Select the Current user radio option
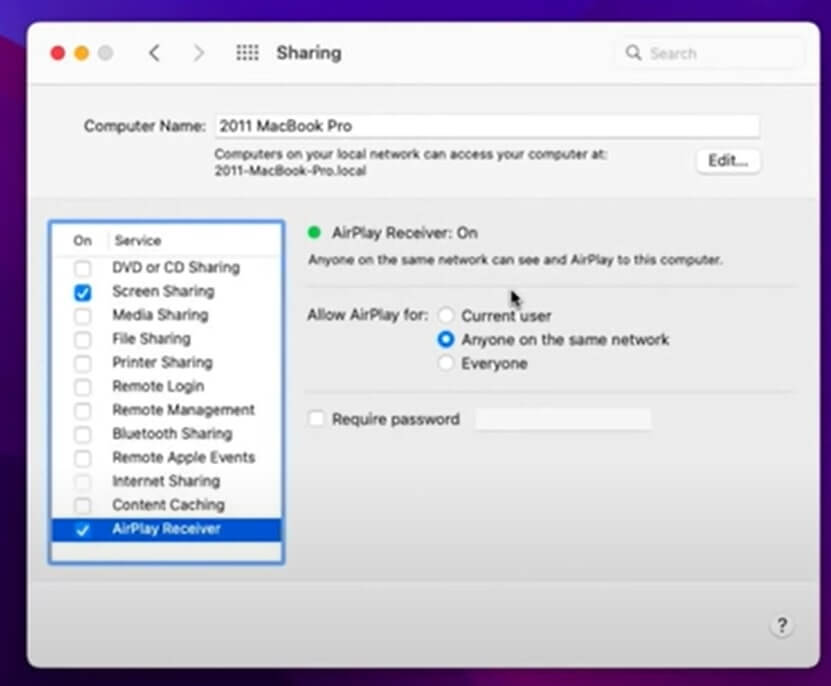831x686 pixels. tap(446, 316)
